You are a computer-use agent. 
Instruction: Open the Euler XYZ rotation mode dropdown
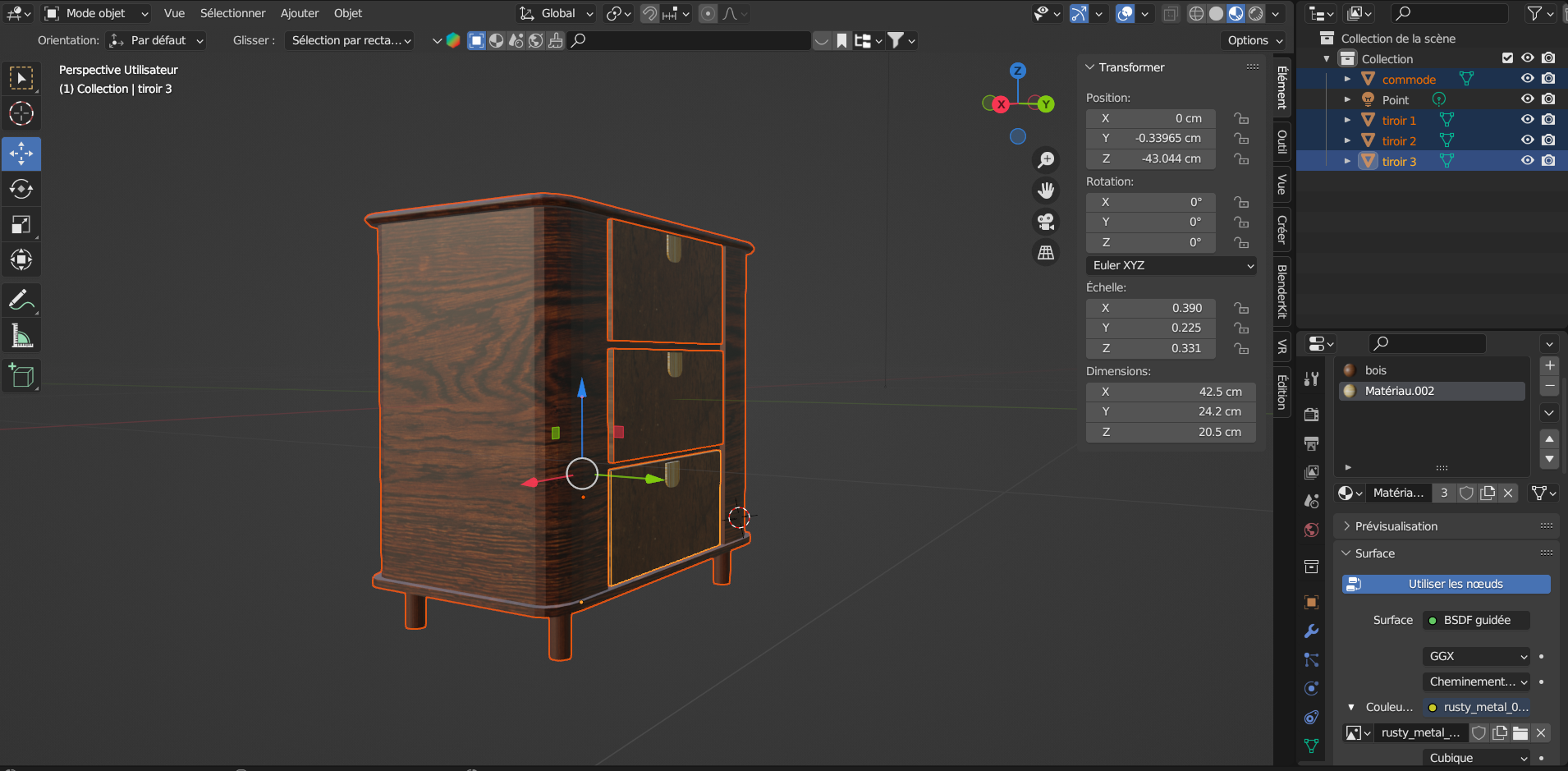[x=1170, y=265]
